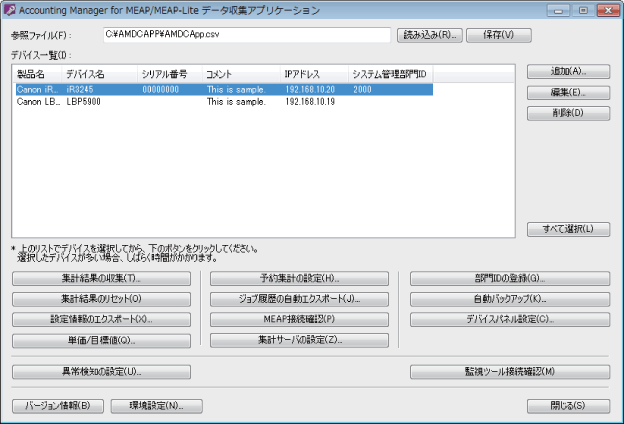Run MEAP接続確認(P) connection check

300,320
